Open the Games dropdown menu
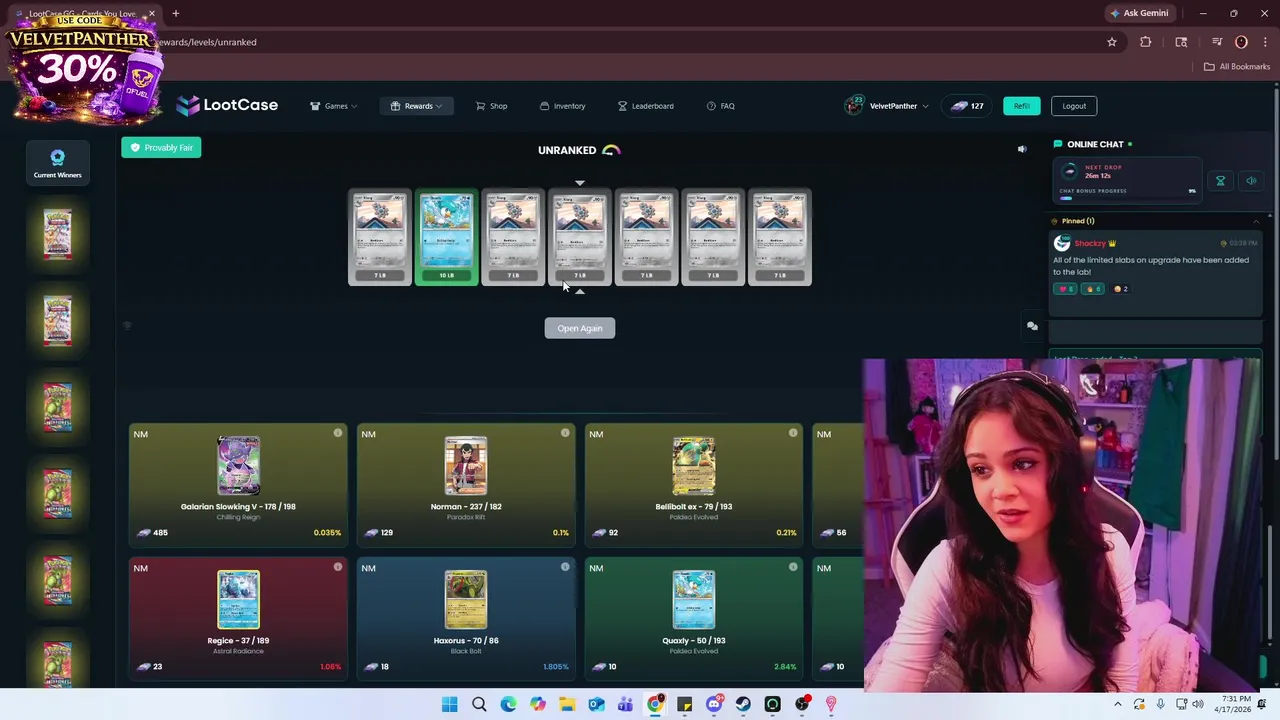 (334, 106)
